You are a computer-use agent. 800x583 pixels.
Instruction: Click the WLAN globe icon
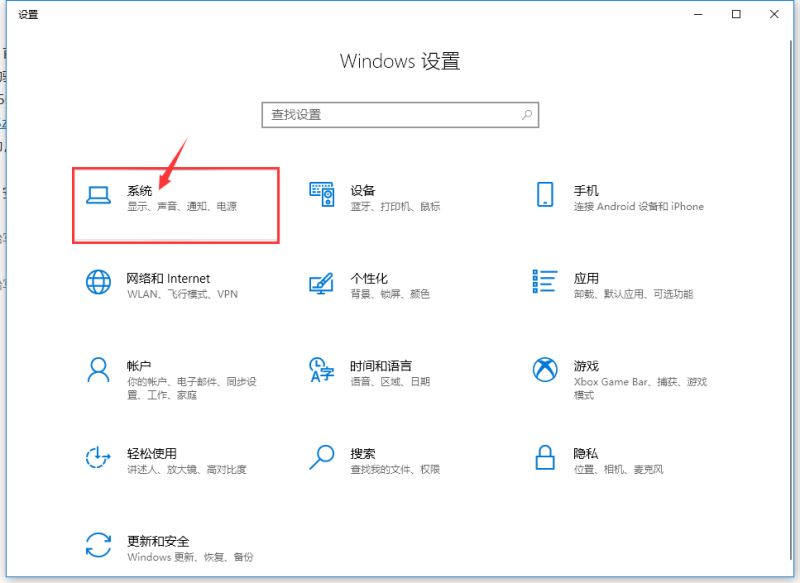98,282
